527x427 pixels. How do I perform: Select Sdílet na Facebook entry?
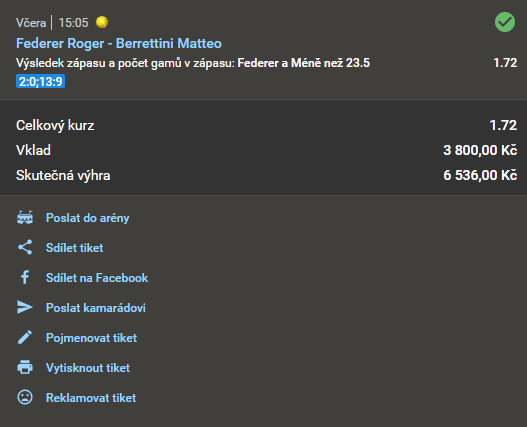(x=97, y=278)
